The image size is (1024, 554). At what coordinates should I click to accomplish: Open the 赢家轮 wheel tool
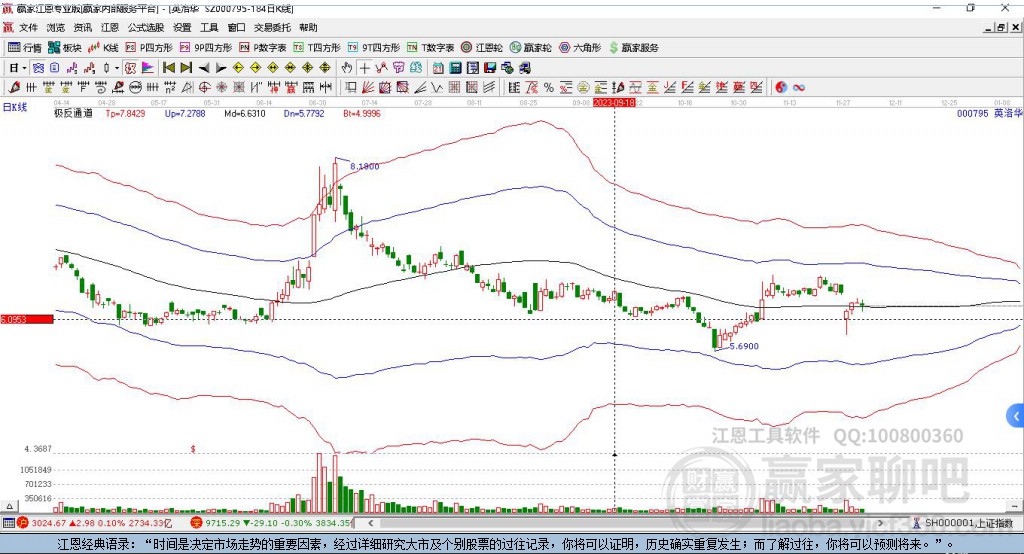[x=531, y=48]
